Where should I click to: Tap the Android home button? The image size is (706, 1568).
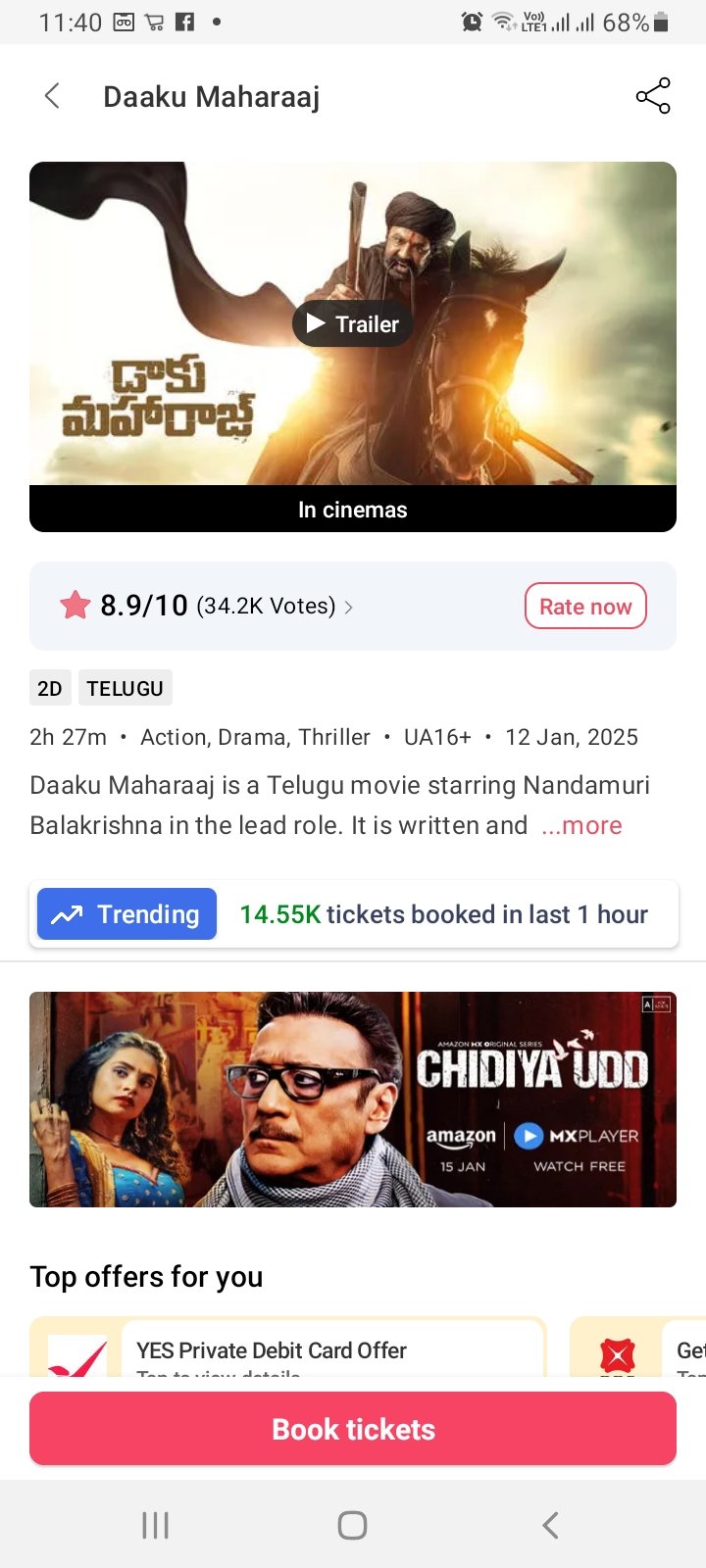pyautogui.click(x=352, y=1525)
